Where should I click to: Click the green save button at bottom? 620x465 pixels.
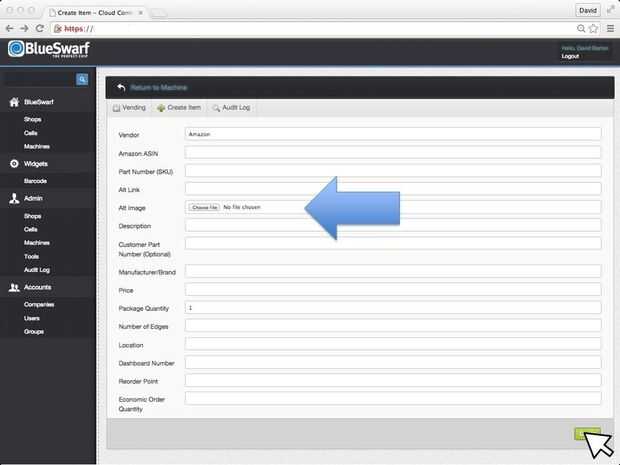[x=587, y=434]
